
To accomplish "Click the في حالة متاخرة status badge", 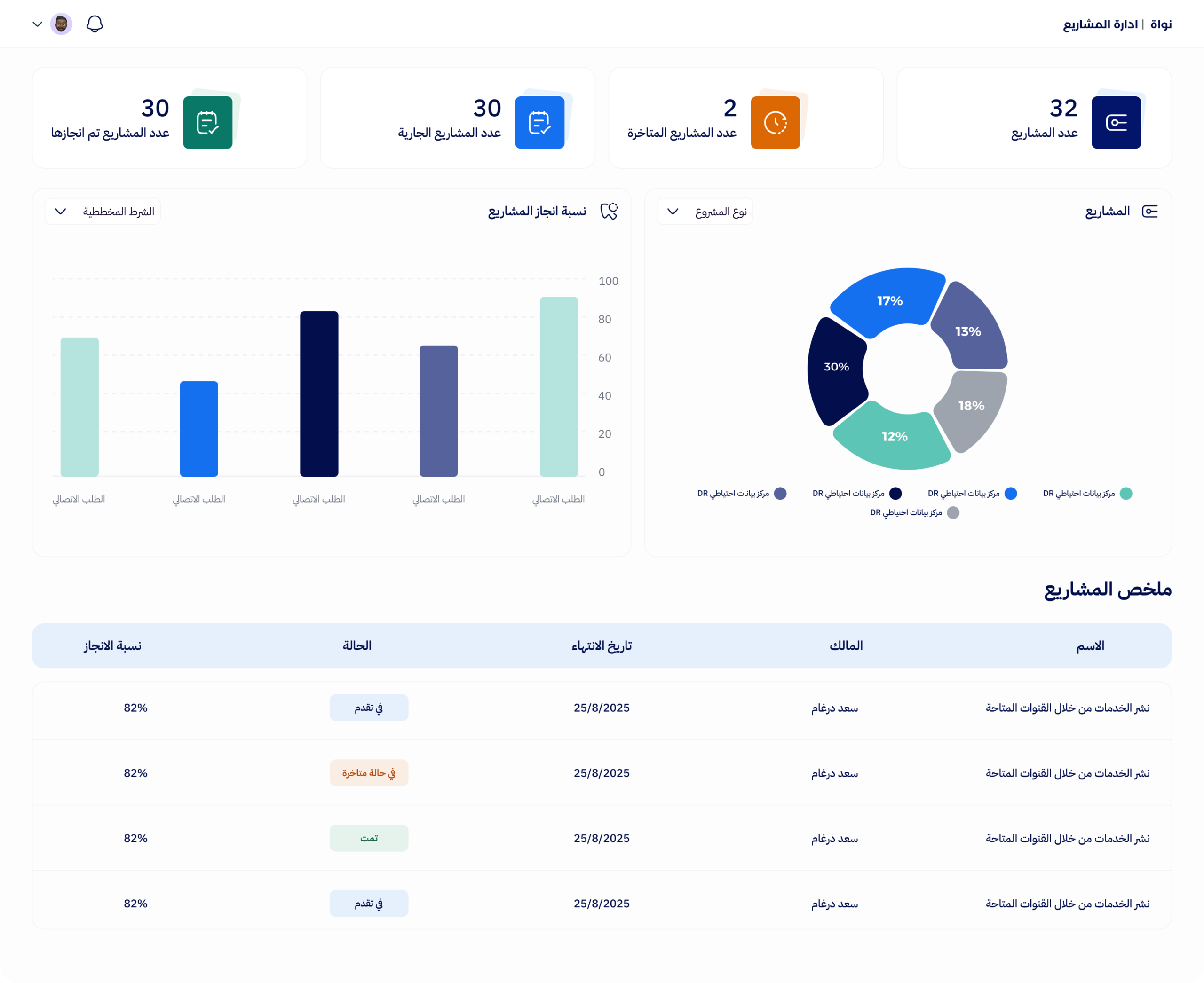I will click(369, 773).
